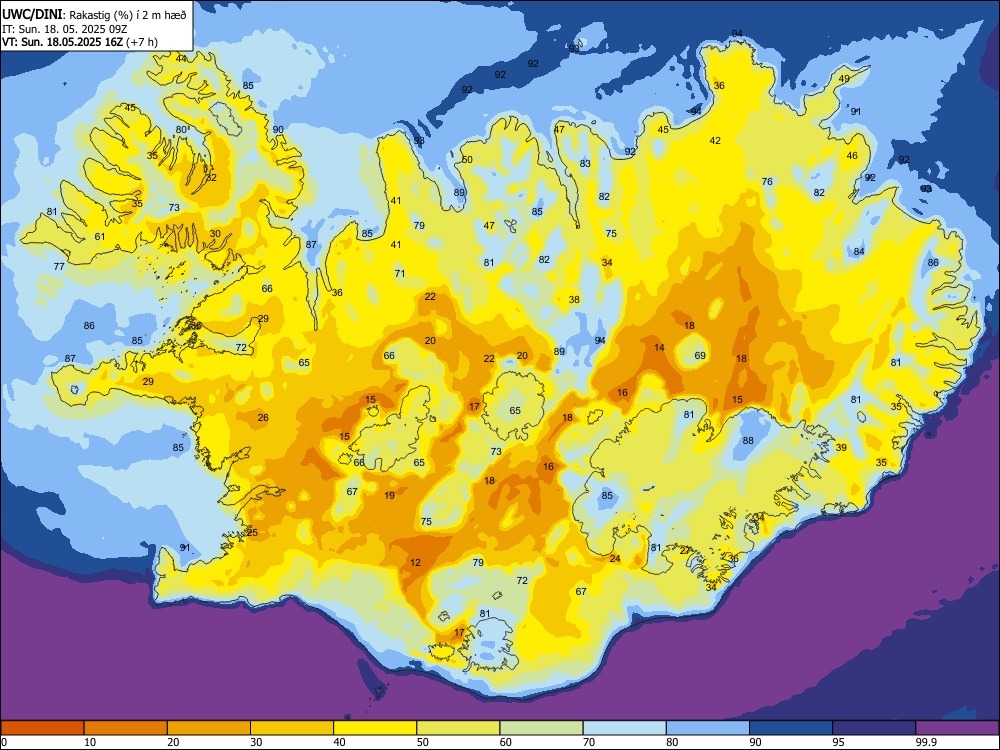This screenshot has width=1000, height=750.
Task: Select the purple legend swatch above 99.9
Action: 957,728
